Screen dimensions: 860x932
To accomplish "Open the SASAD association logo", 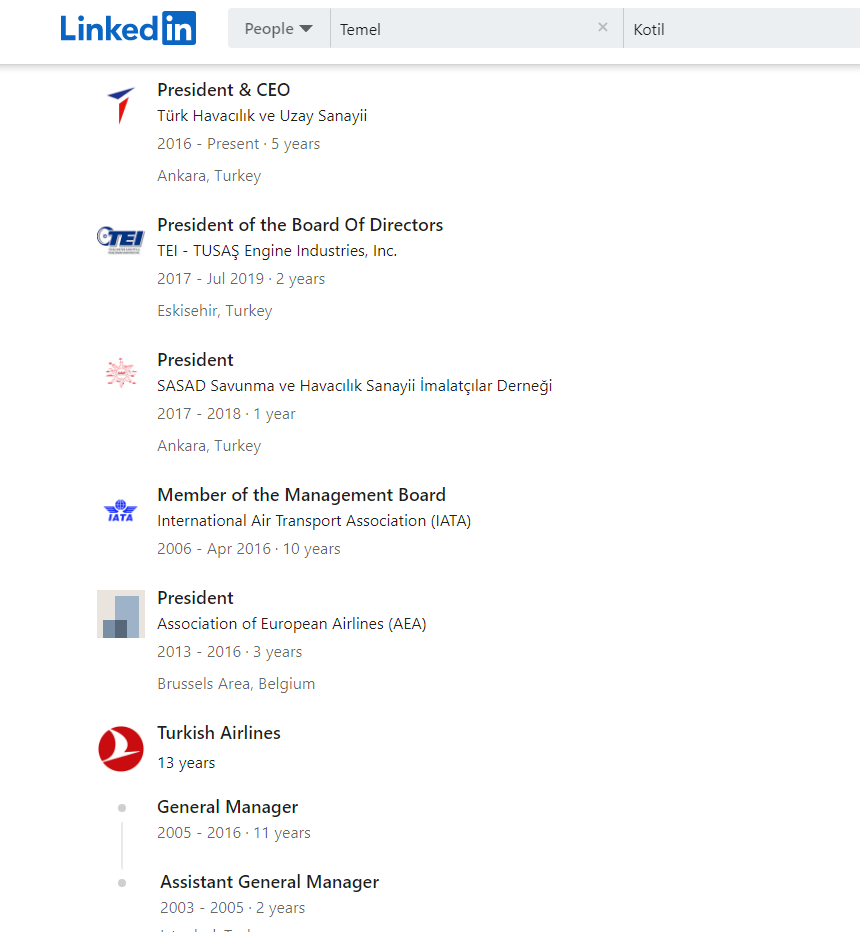I will coord(121,373).
